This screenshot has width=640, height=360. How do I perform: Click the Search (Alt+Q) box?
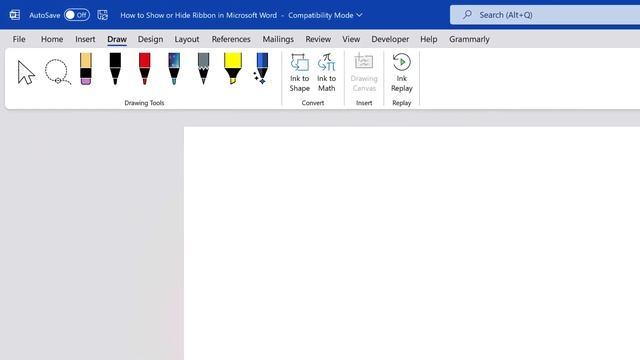[x=545, y=15]
